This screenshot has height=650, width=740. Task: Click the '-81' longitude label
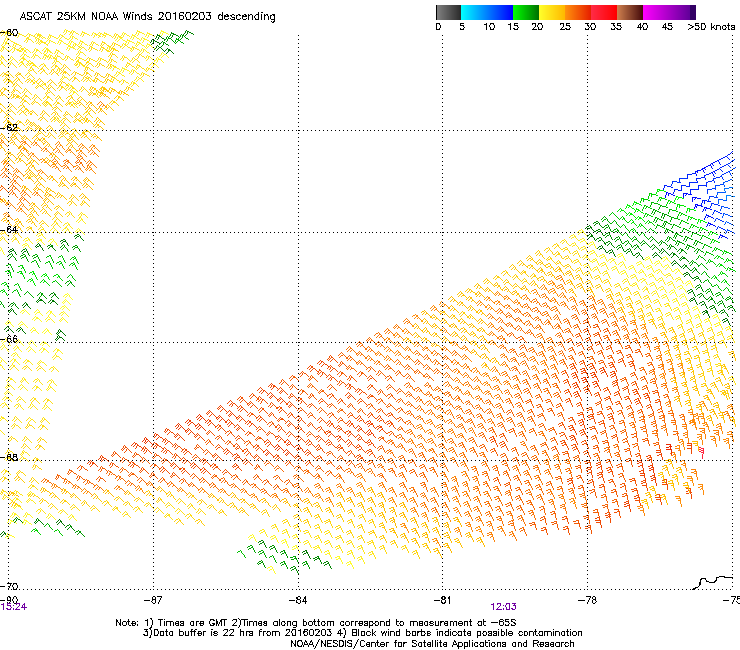pyautogui.click(x=442, y=600)
